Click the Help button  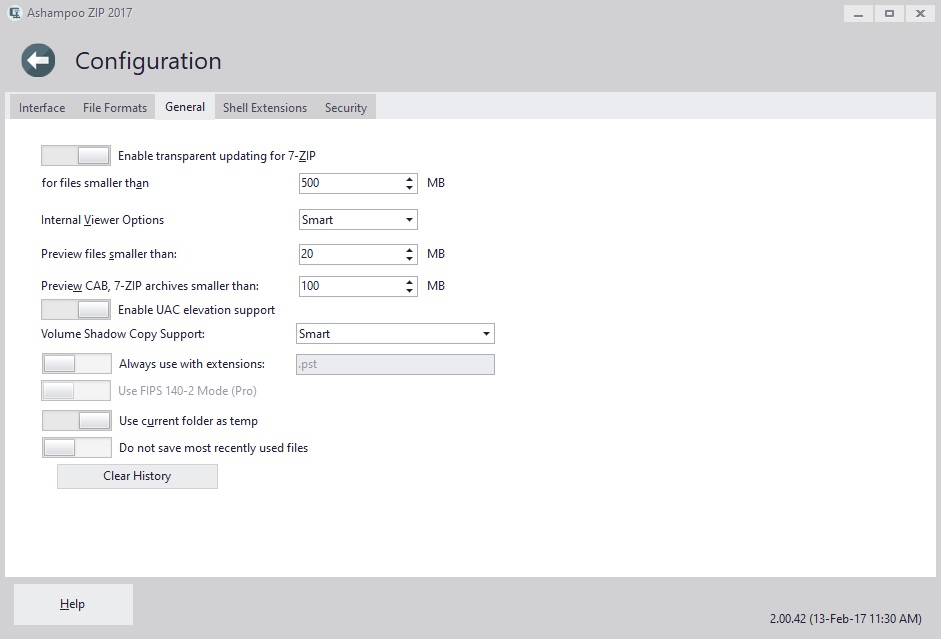73,604
